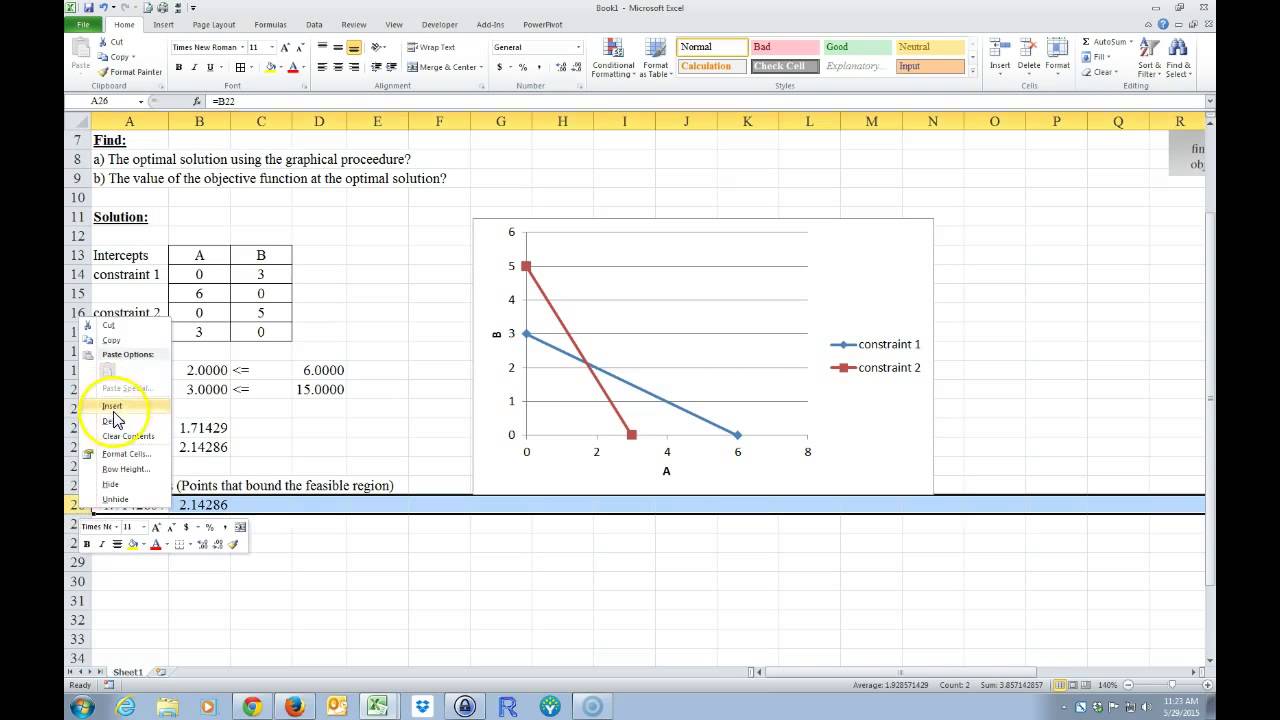Apply the Bad cell style
Viewport: 1280px width, 720px height.
click(785, 47)
